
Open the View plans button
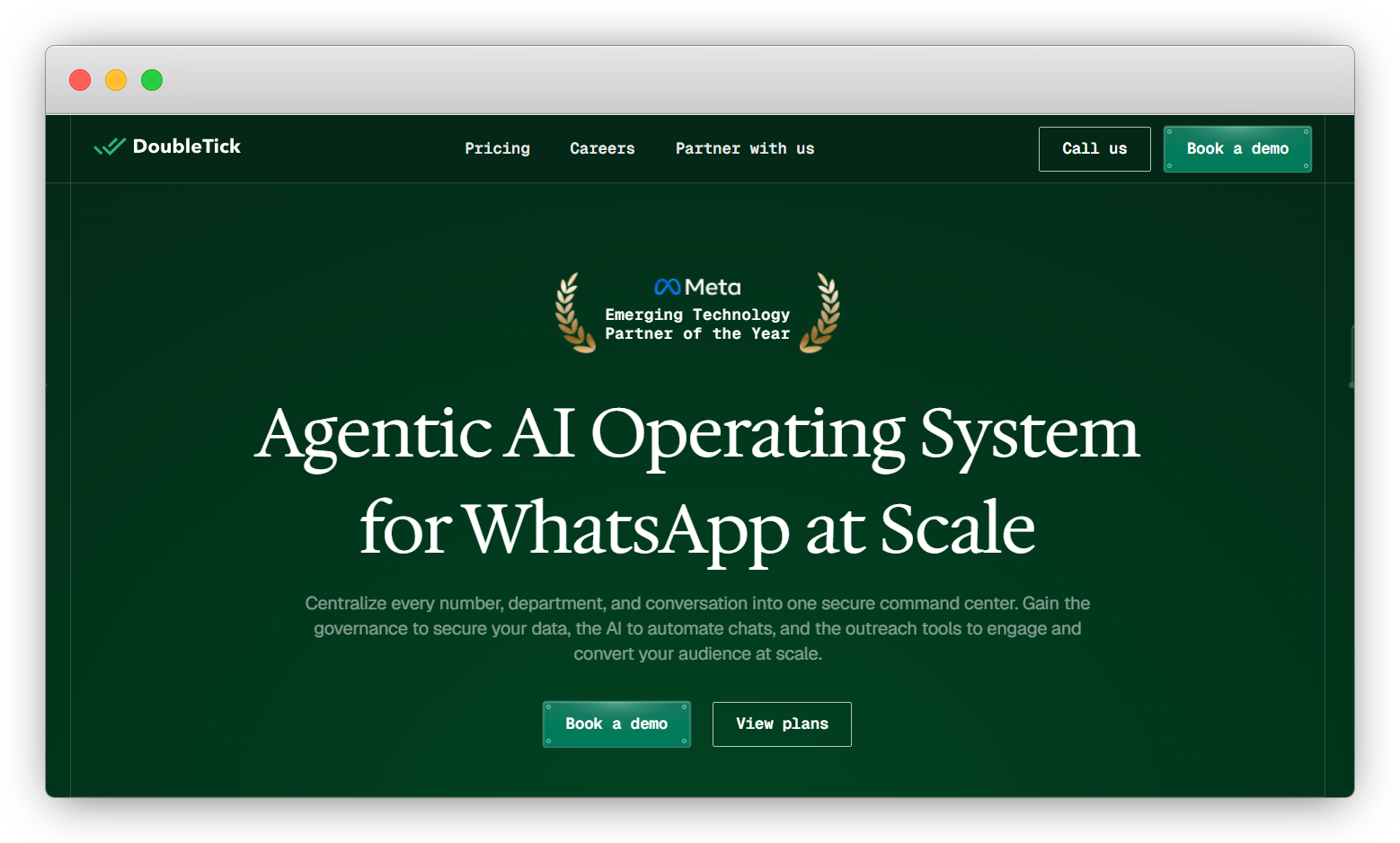coord(782,724)
